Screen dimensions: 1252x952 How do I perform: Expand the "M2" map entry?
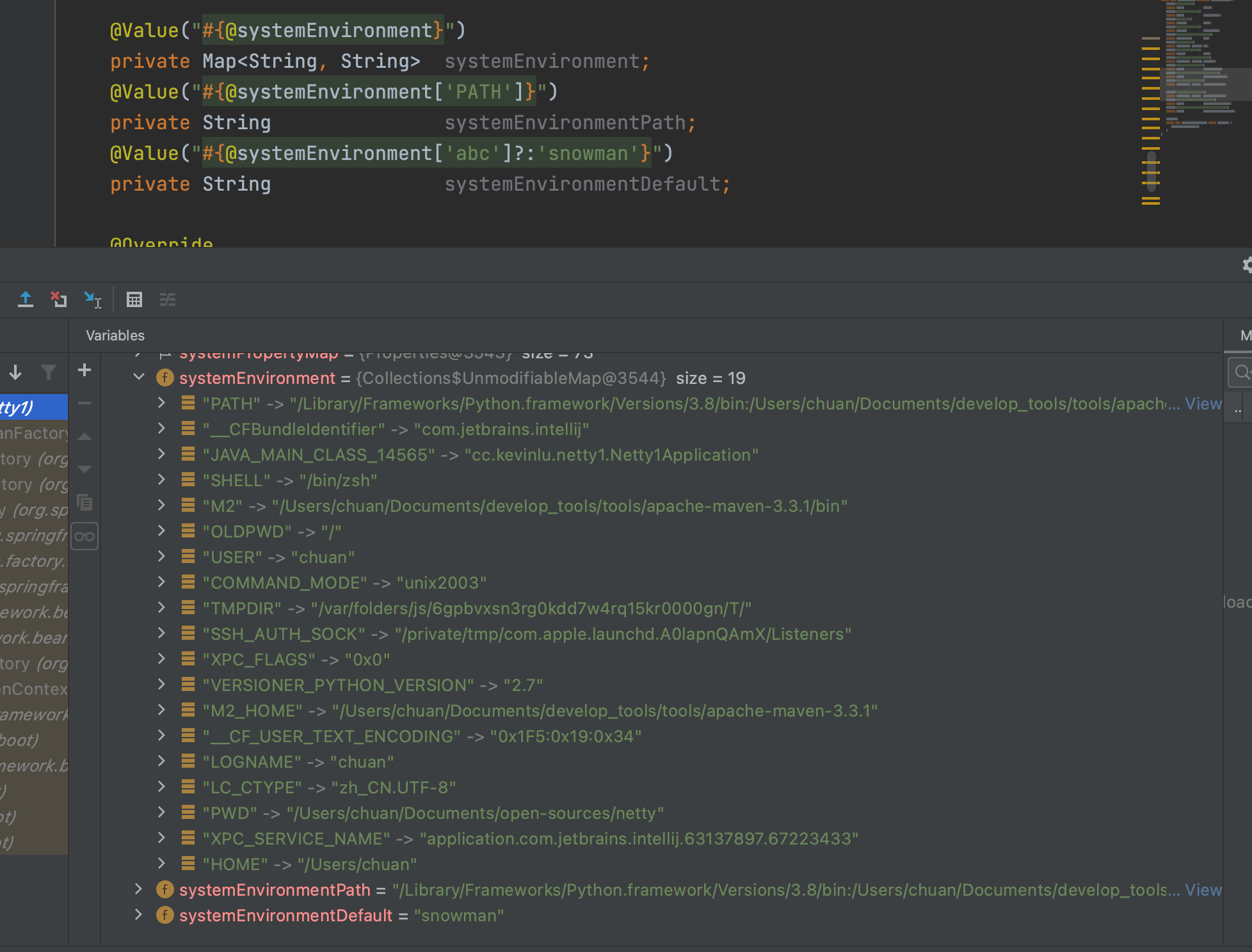tap(161, 505)
